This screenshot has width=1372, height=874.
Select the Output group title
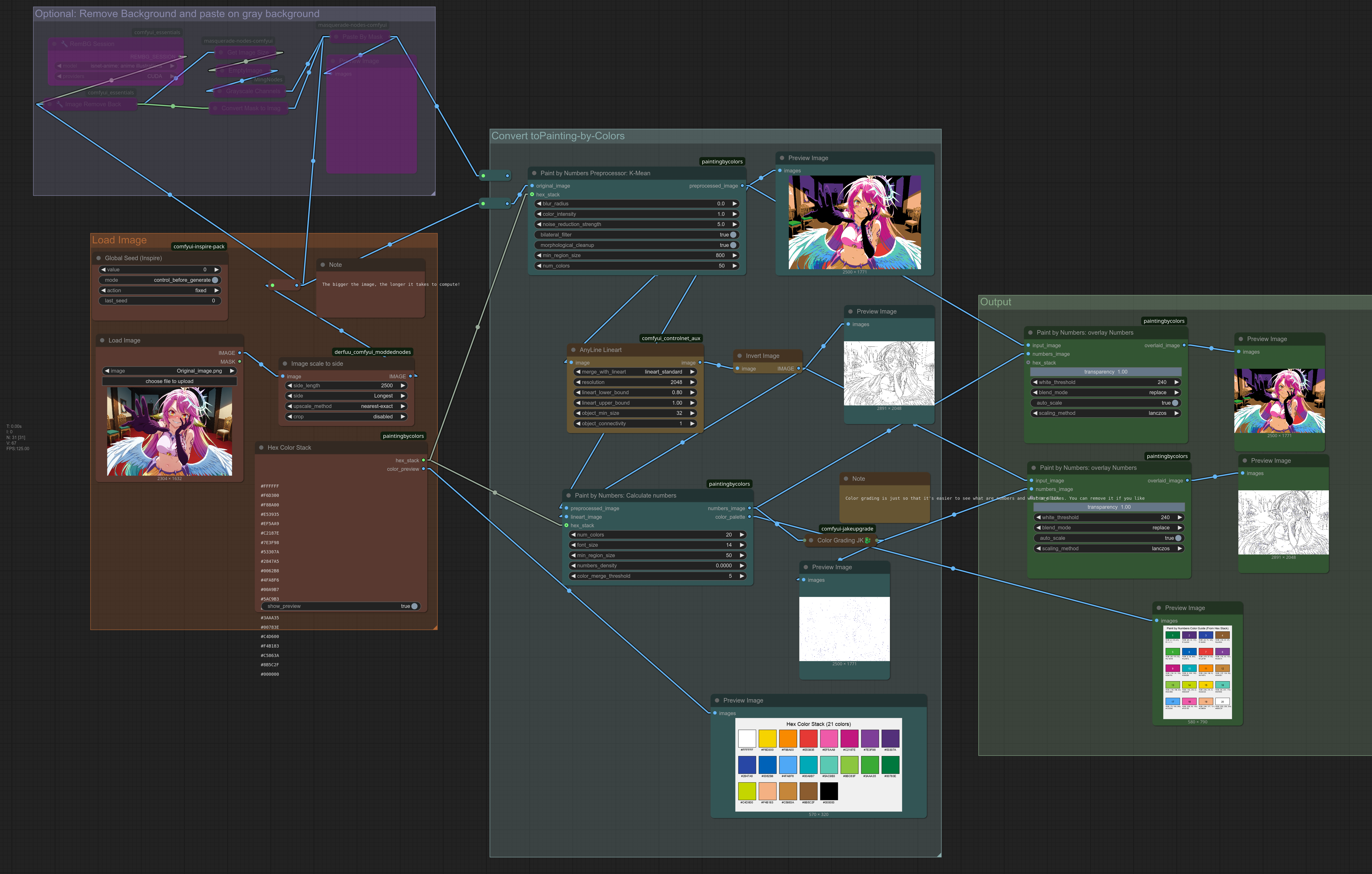(x=995, y=302)
